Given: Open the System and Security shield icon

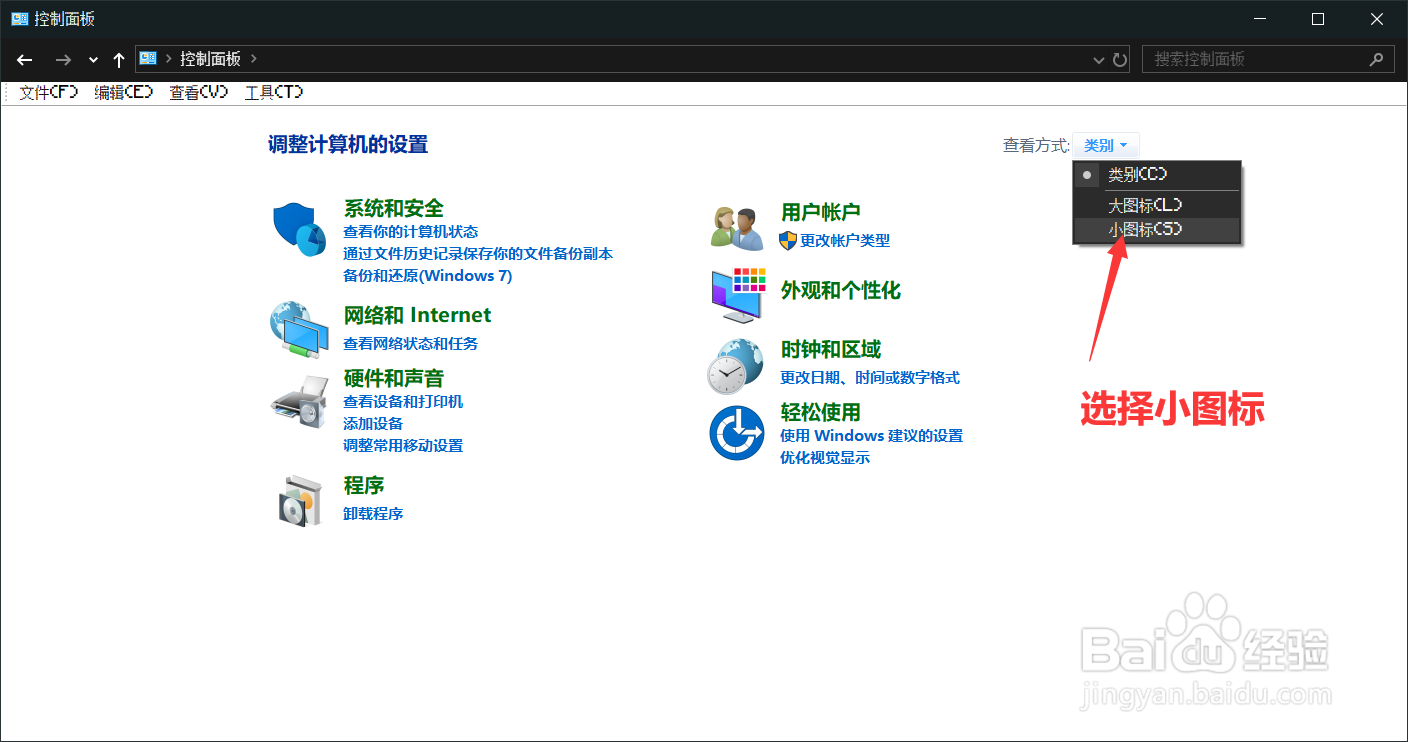Looking at the screenshot, I should 299,229.
